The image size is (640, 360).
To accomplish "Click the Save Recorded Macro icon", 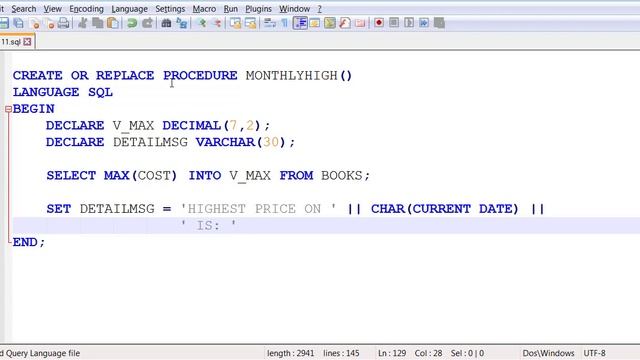I will (x=439, y=23).
